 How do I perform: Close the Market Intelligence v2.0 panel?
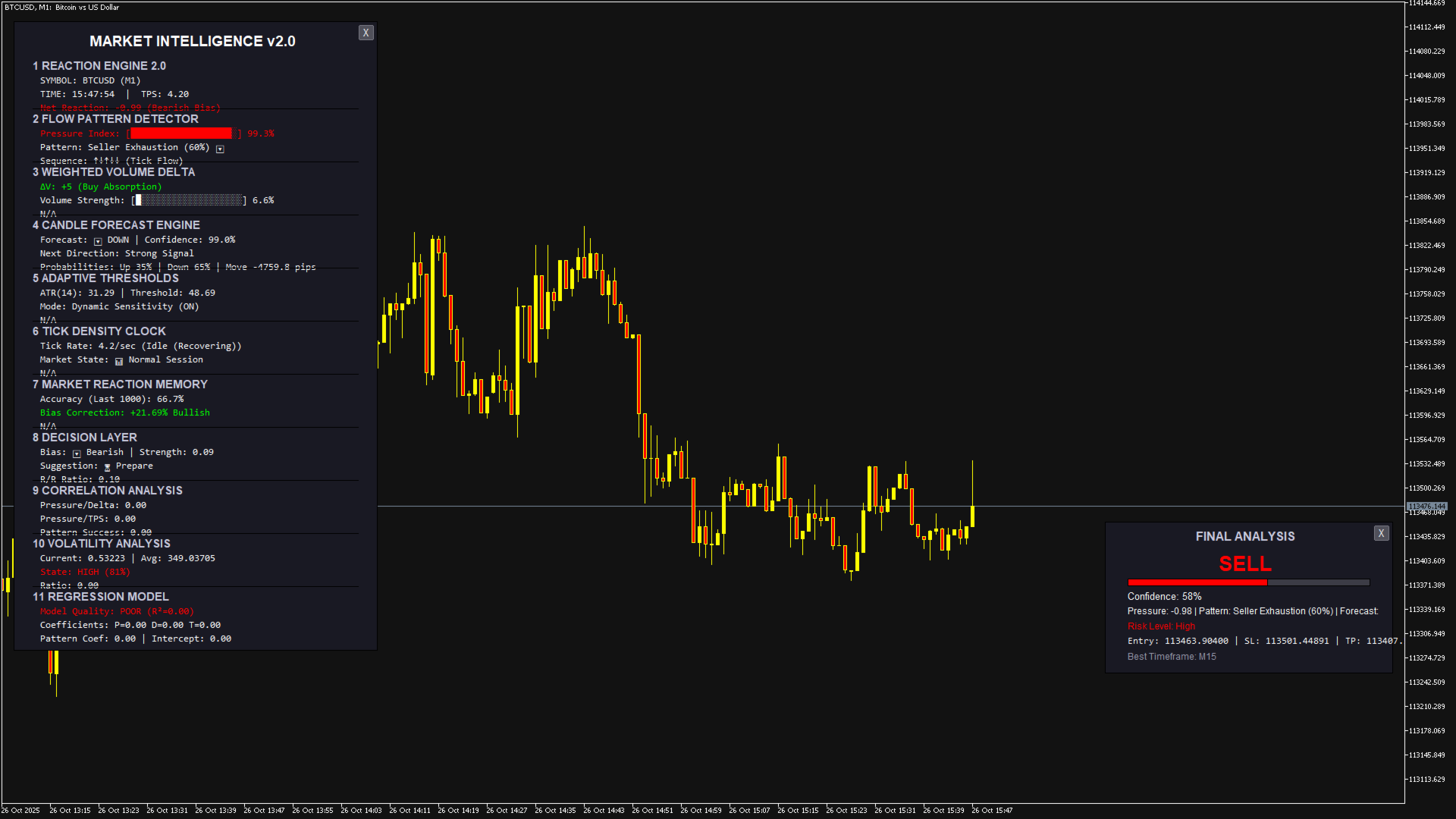click(366, 33)
